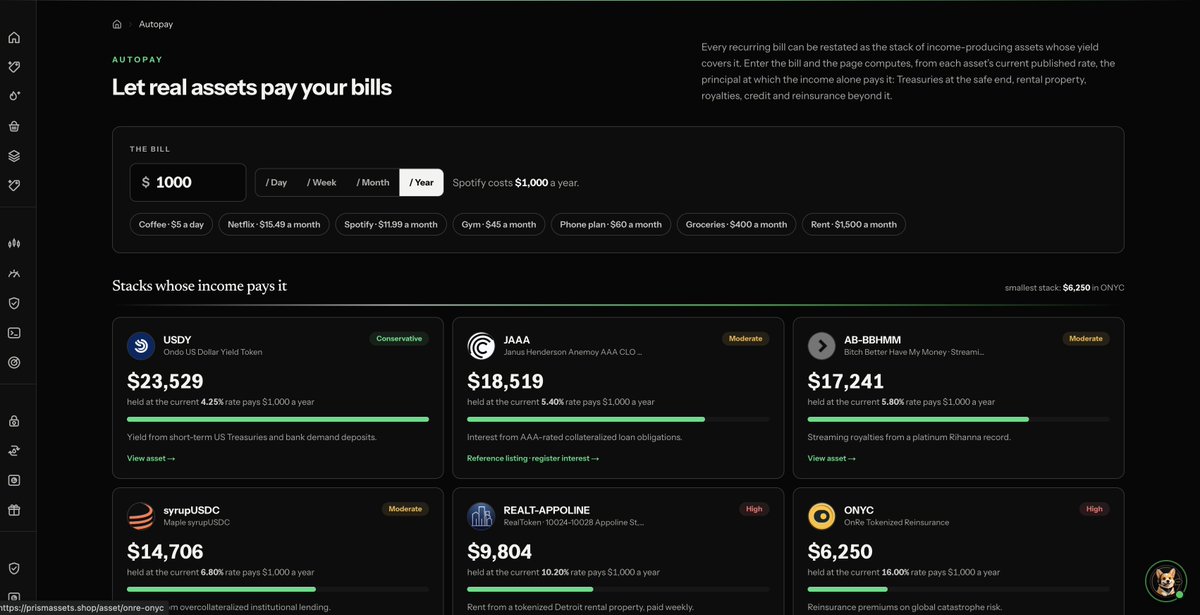Open the padlock sidebar icon
This screenshot has height=615, width=1200.
[14, 421]
